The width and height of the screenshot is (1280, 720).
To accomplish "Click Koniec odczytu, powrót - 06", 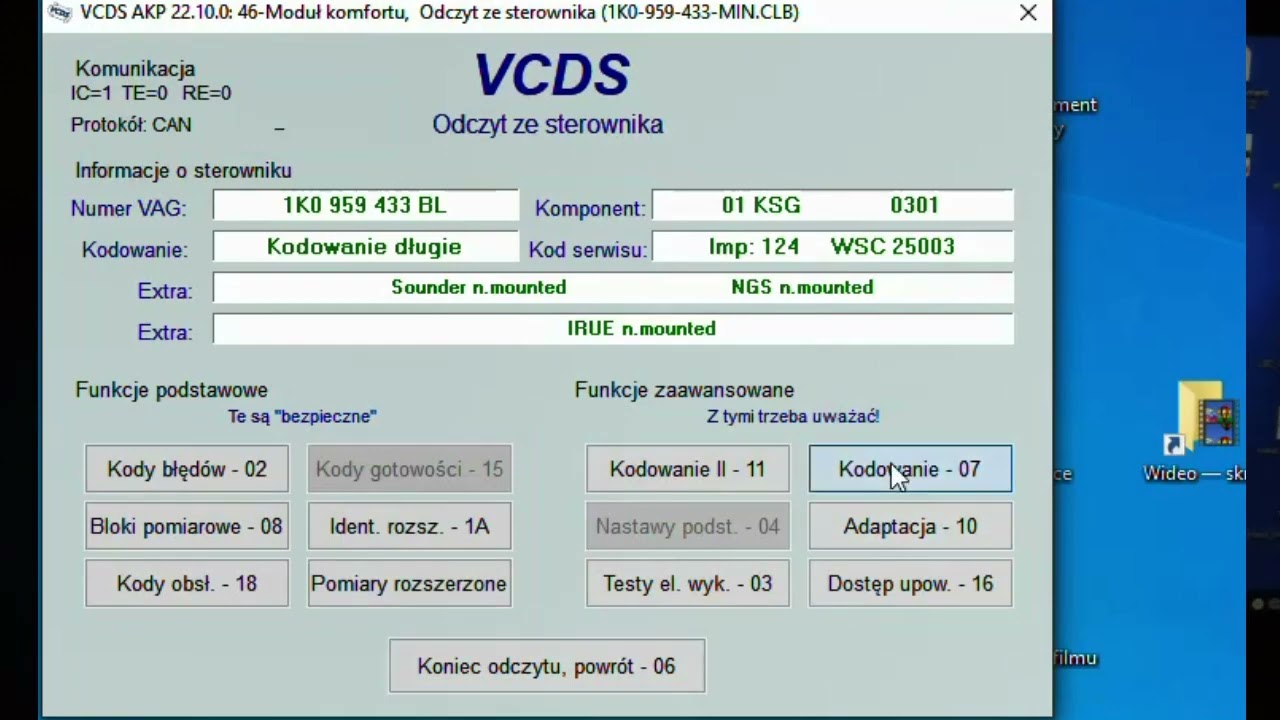I will pyautogui.click(x=547, y=666).
